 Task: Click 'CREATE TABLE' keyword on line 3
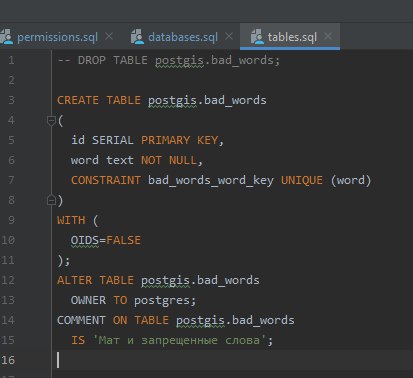[x=99, y=100]
